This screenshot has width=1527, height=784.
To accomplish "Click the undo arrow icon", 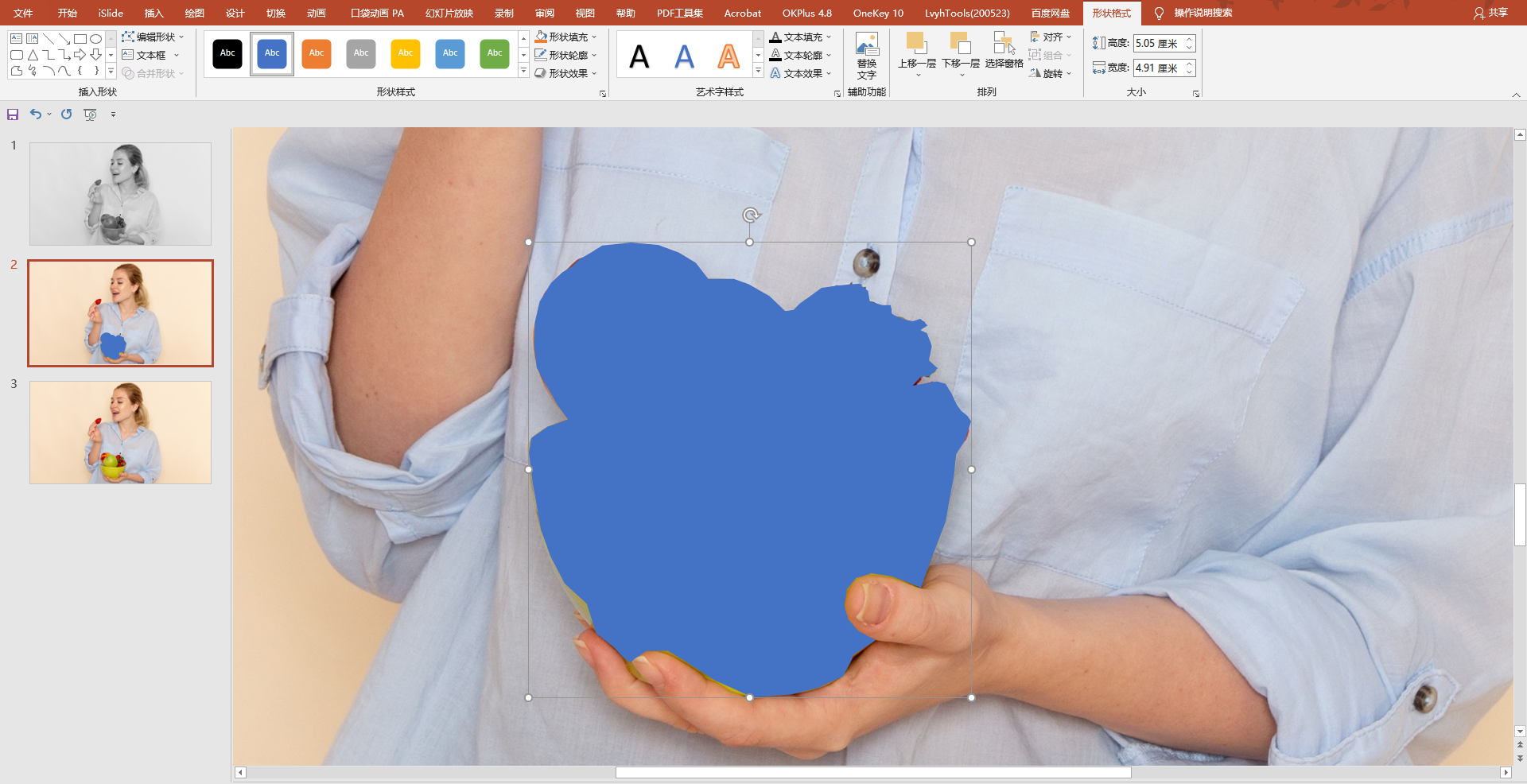I will point(36,114).
